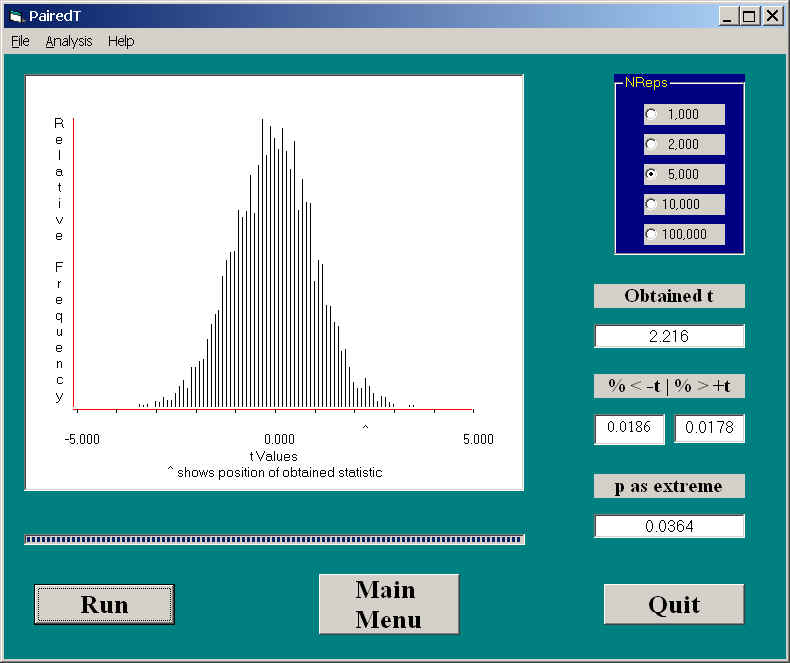Minimize the PairedT window
Screen dimensions: 790x663
point(728,16)
